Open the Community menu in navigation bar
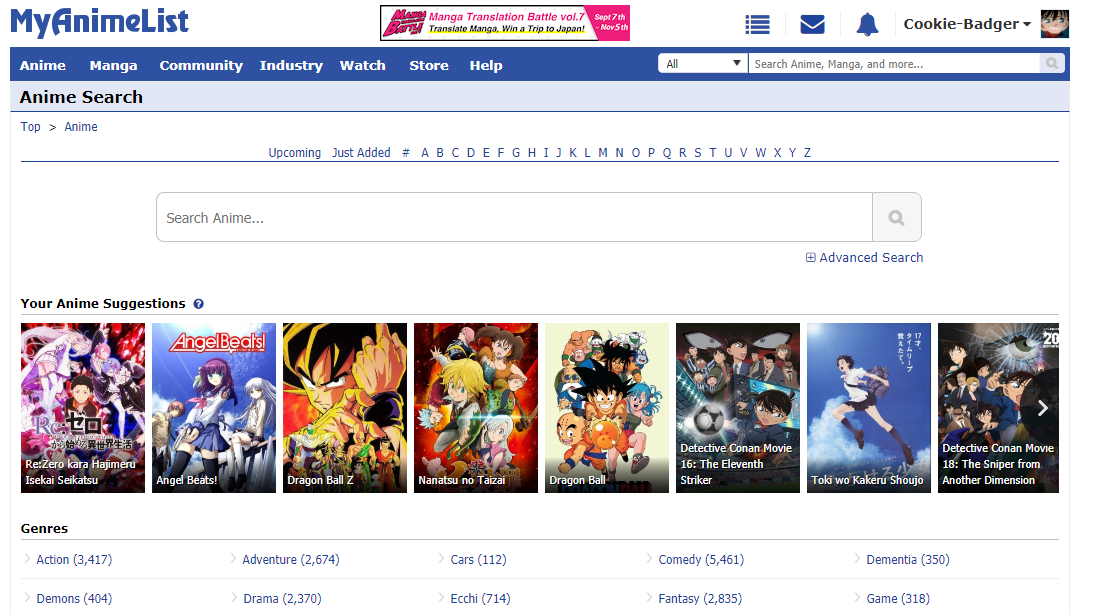 (x=201, y=66)
